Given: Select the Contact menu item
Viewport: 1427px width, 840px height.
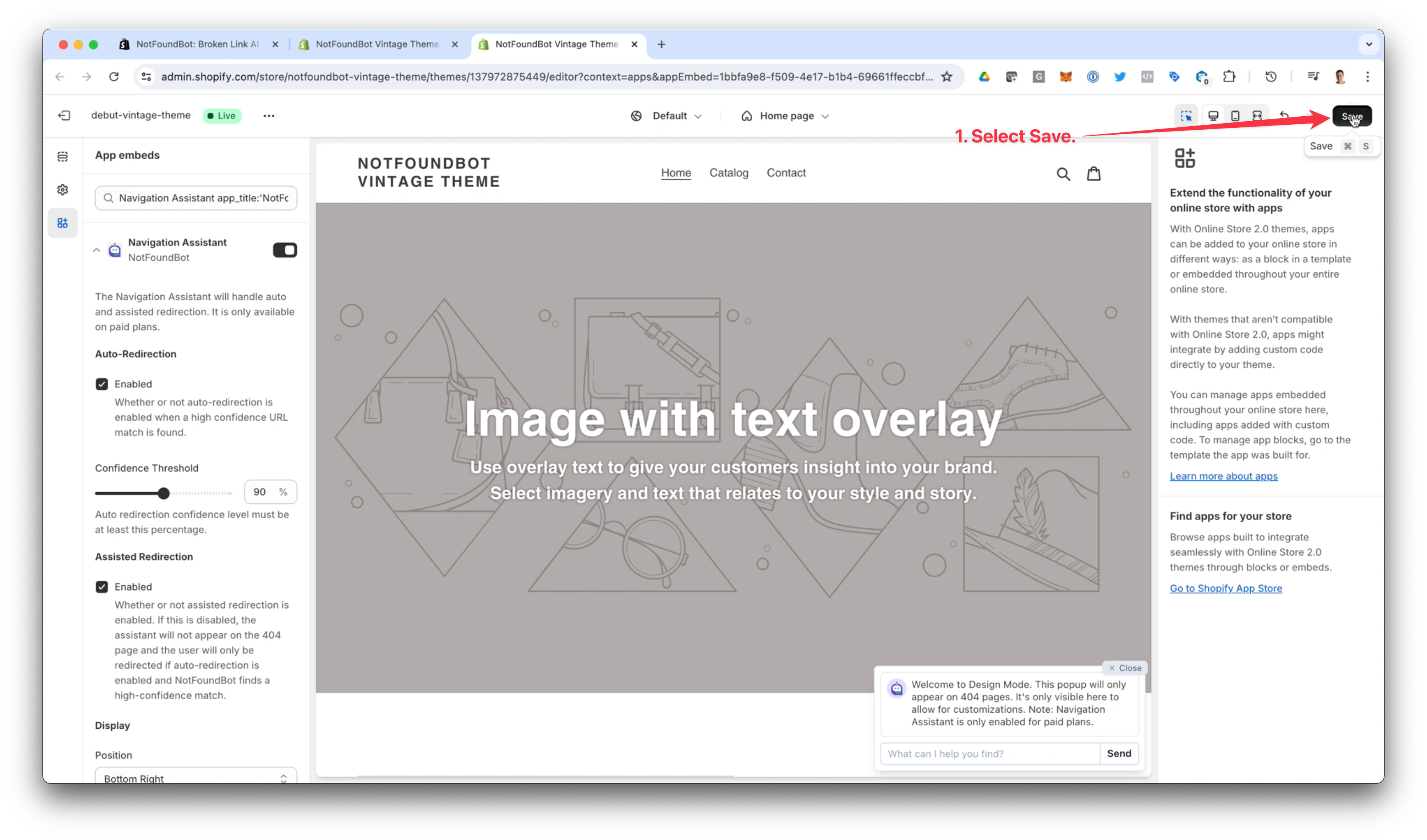Looking at the screenshot, I should [786, 173].
